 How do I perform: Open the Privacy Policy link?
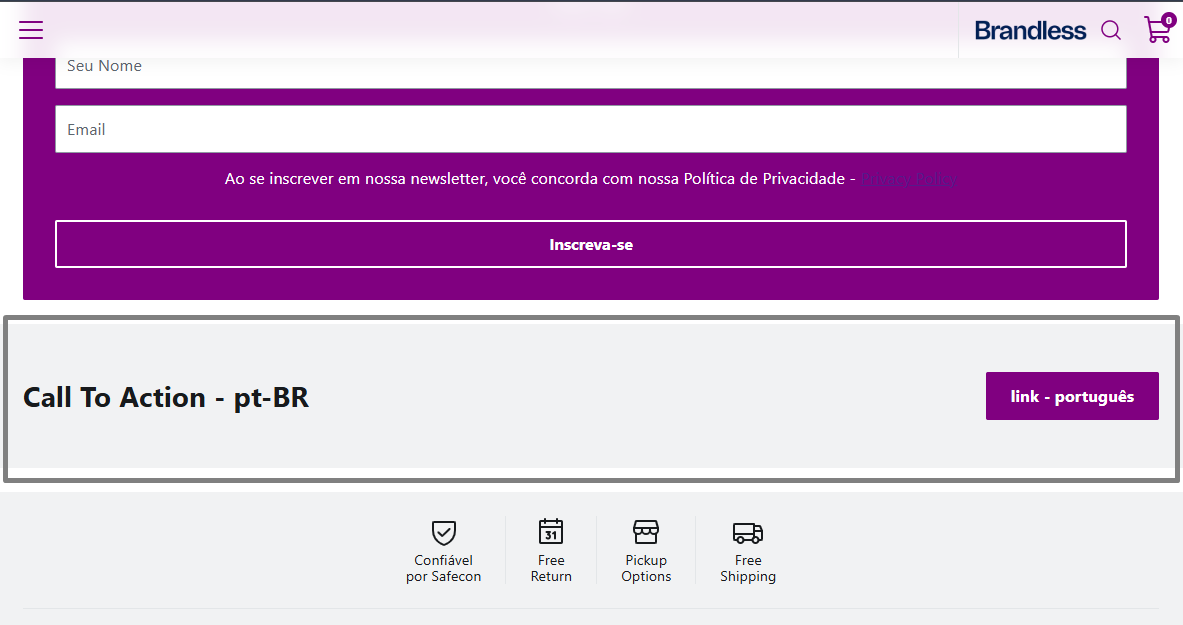click(908, 179)
